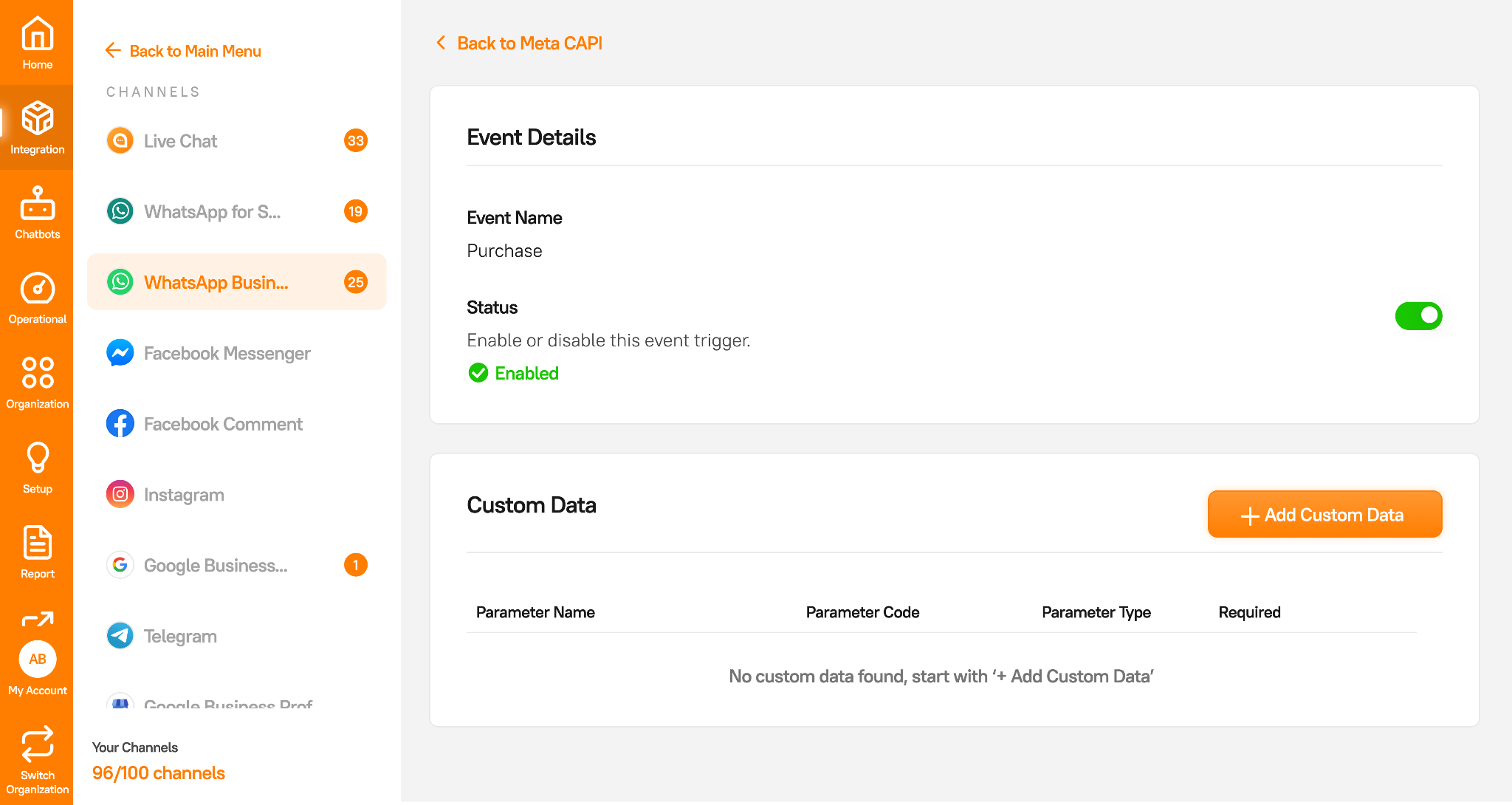Image resolution: width=1512 pixels, height=805 pixels.
Task: Select Google Business... channel
Action: [236, 565]
